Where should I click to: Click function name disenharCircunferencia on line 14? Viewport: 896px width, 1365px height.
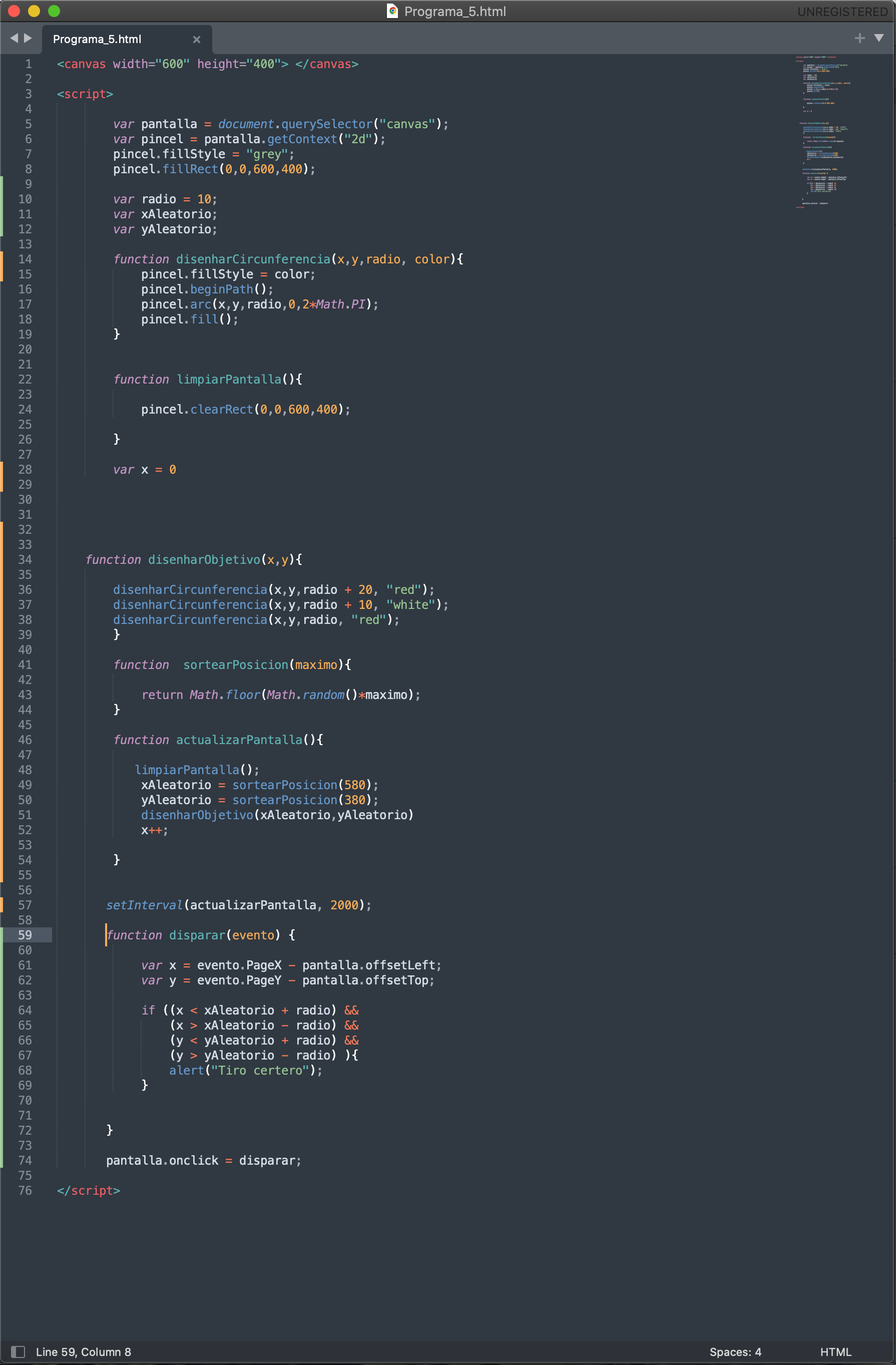pos(253,259)
